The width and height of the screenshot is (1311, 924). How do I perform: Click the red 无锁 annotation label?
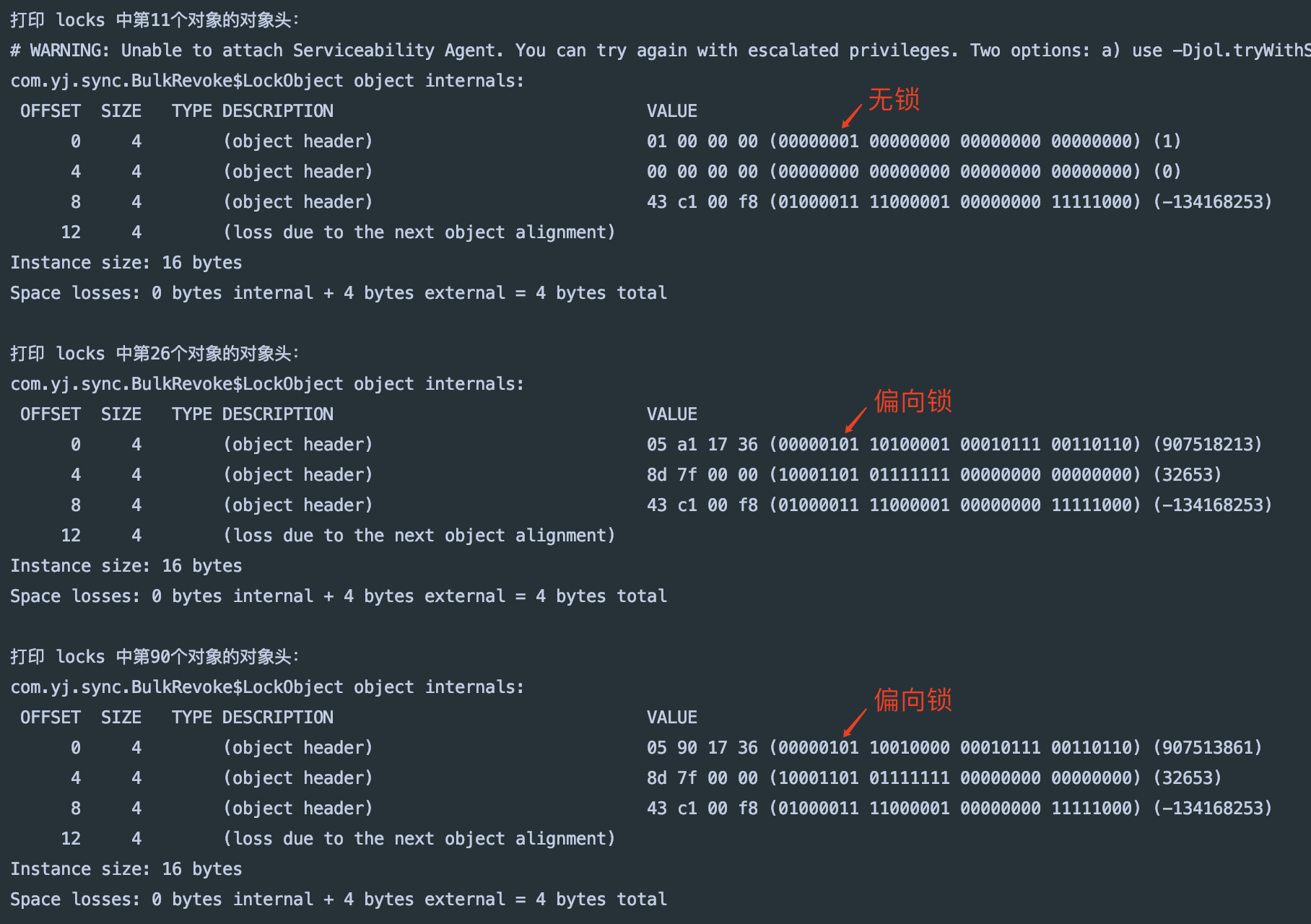click(894, 99)
